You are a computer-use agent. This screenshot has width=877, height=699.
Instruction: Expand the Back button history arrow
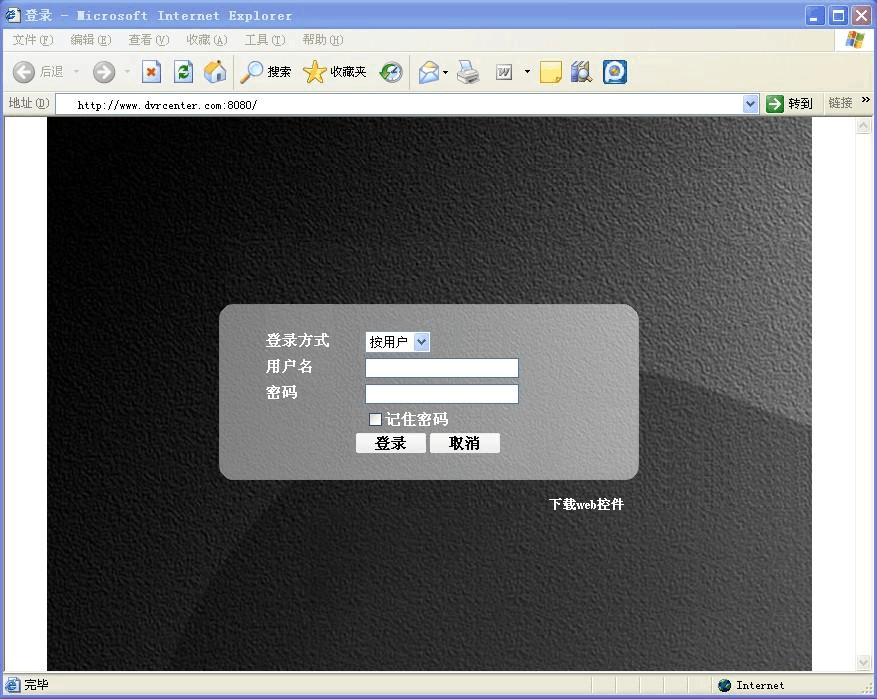pyautogui.click(x=77, y=72)
